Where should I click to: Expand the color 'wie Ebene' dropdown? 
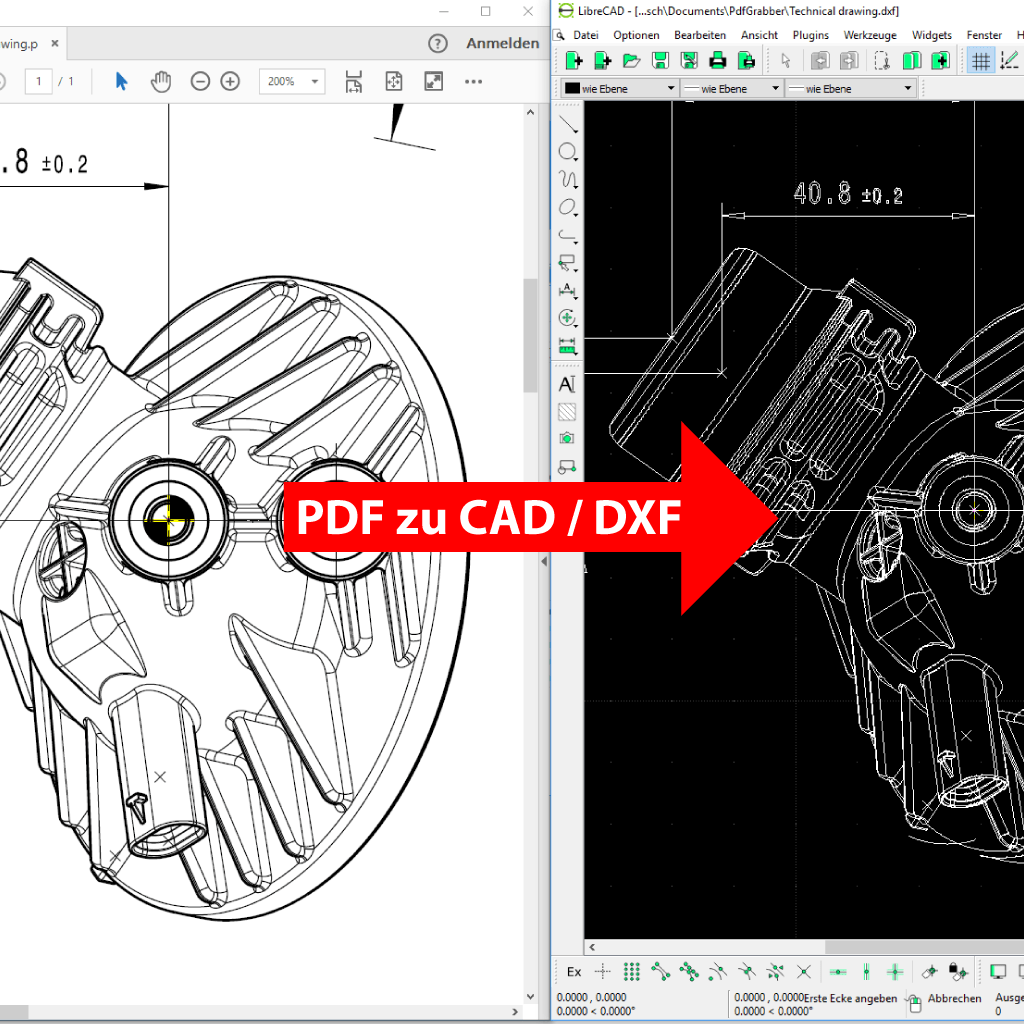tap(620, 88)
